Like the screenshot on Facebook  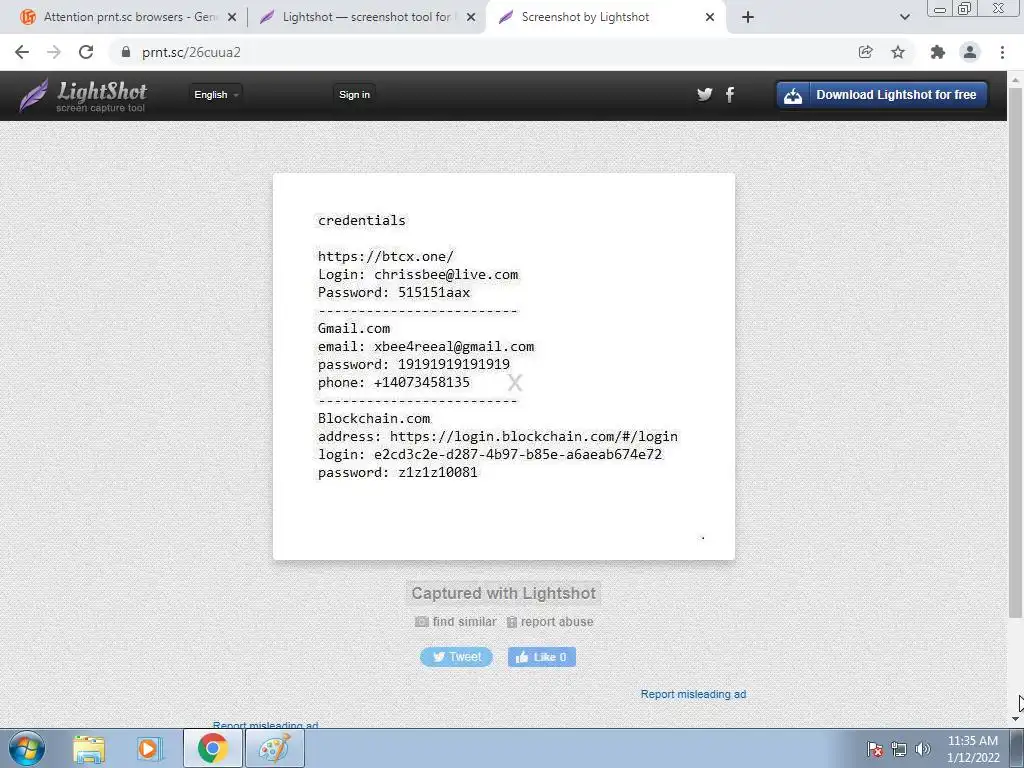542,657
